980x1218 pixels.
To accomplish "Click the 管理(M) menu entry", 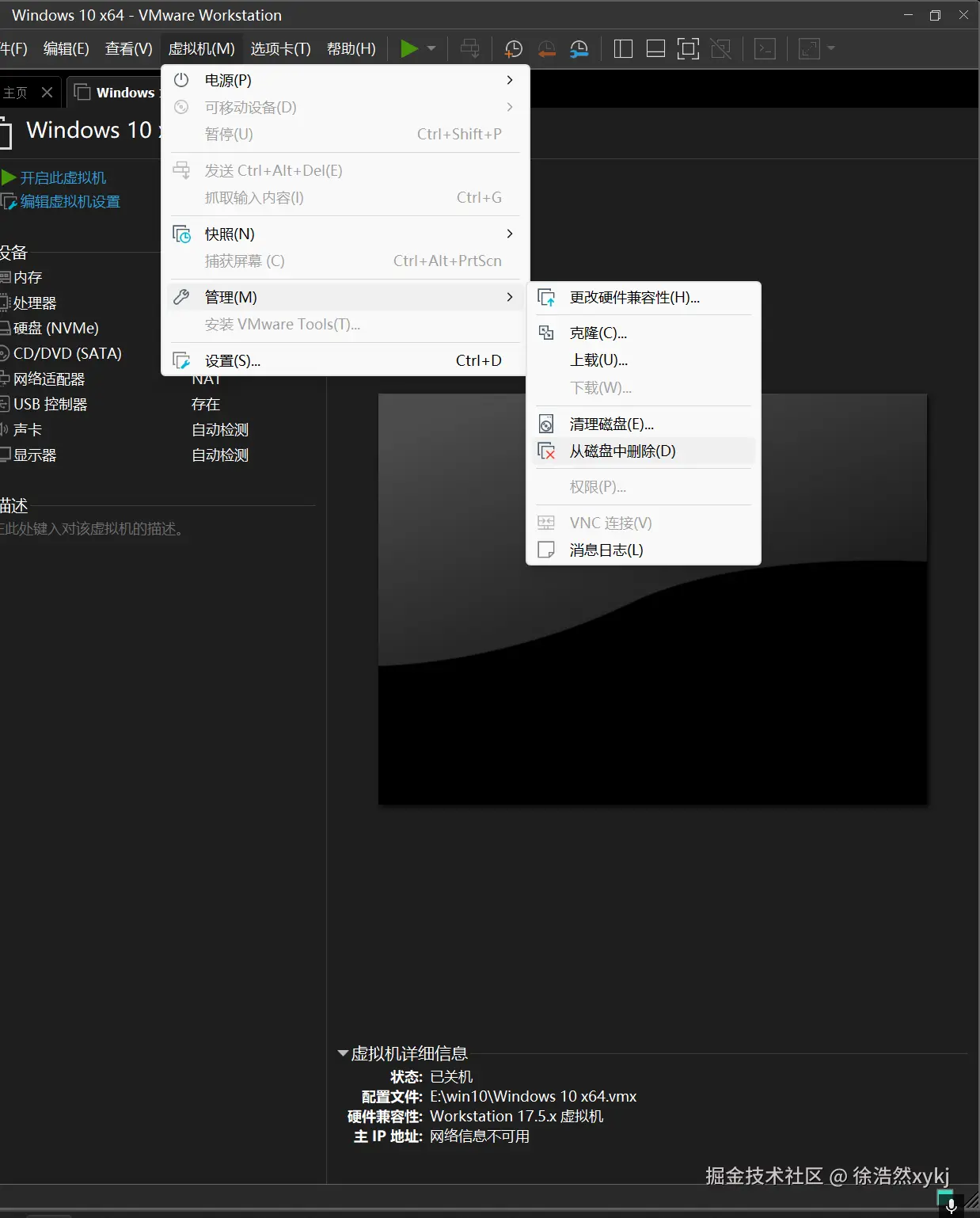I will click(344, 297).
